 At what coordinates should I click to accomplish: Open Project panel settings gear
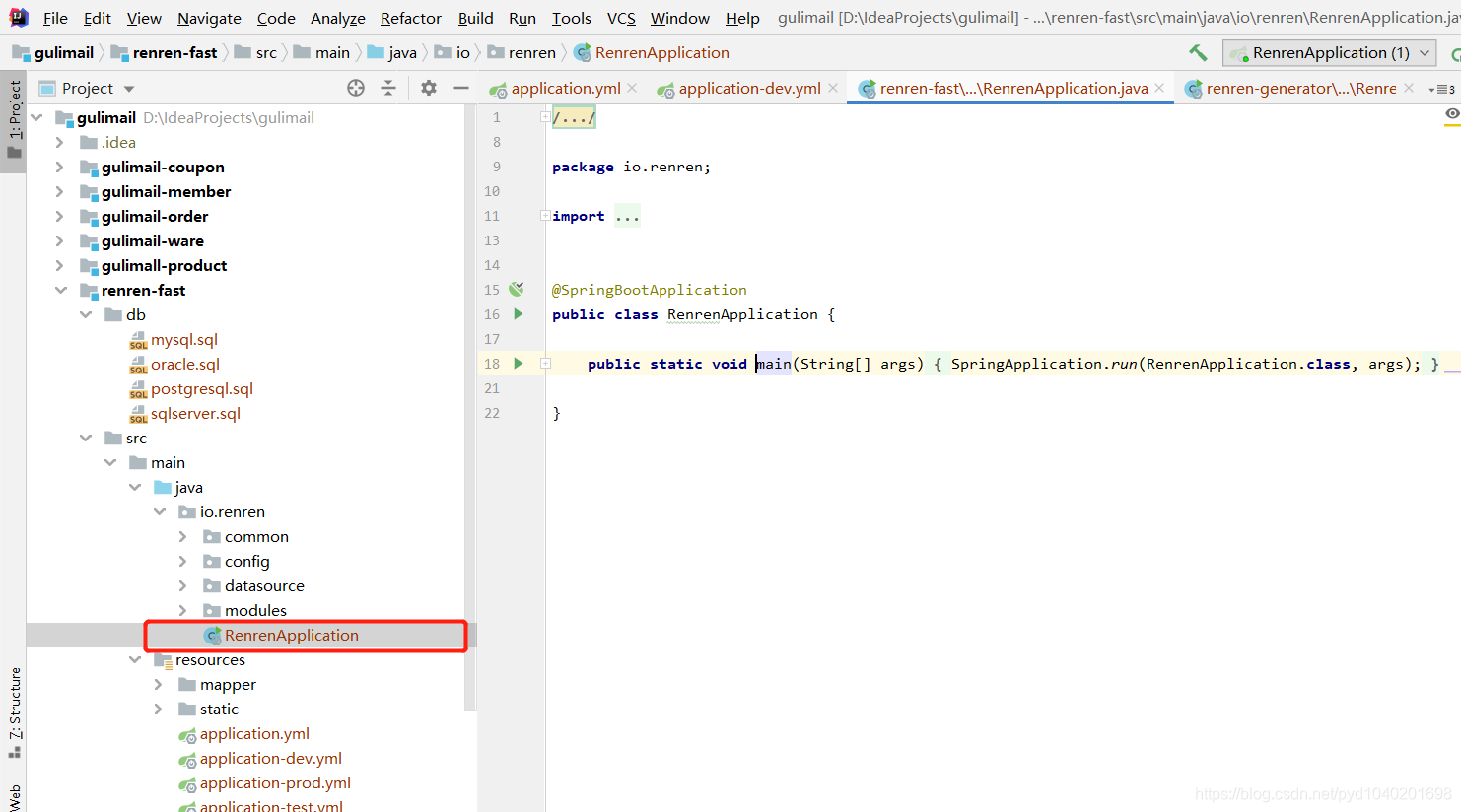click(x=429, y=88)
